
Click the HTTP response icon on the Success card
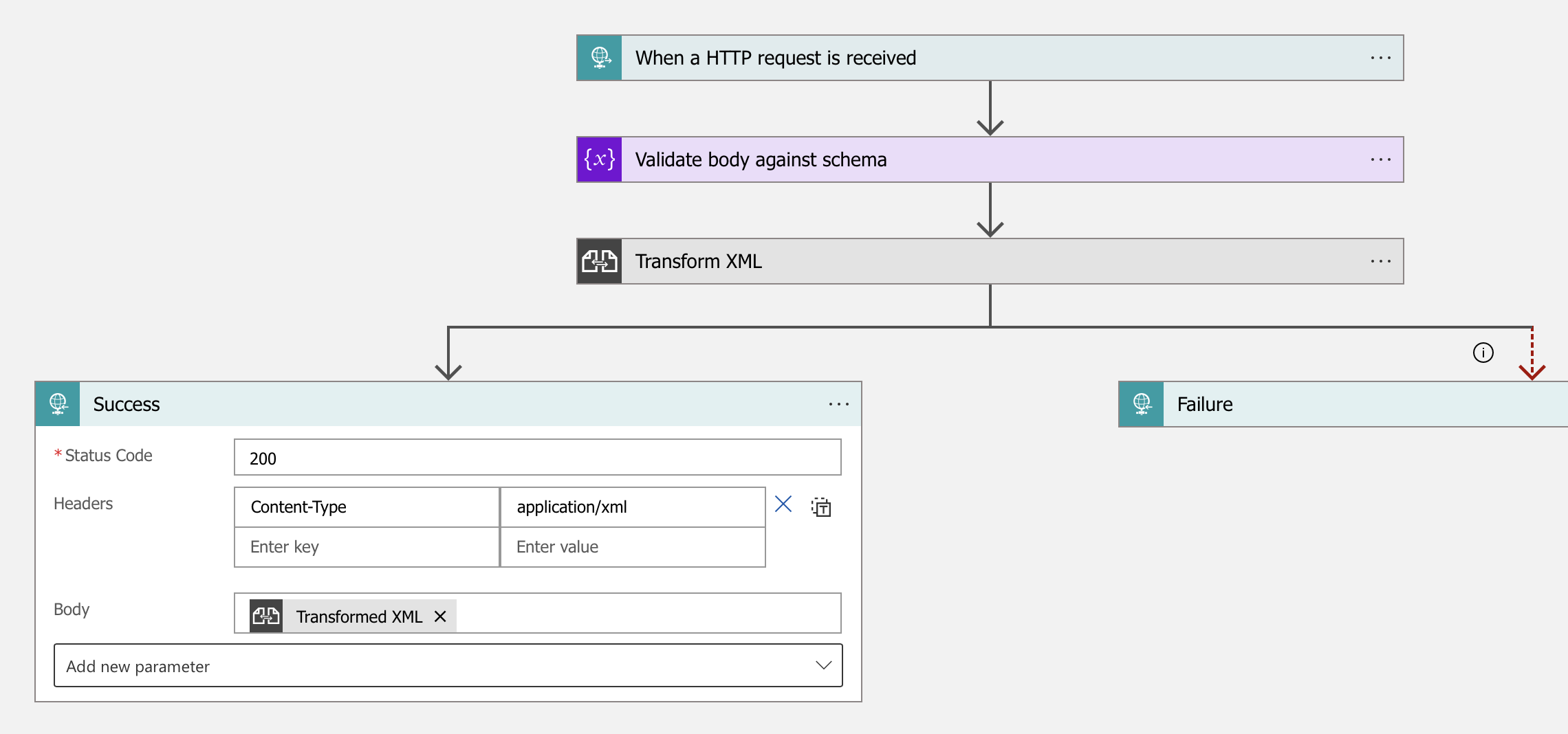point(58,404)
